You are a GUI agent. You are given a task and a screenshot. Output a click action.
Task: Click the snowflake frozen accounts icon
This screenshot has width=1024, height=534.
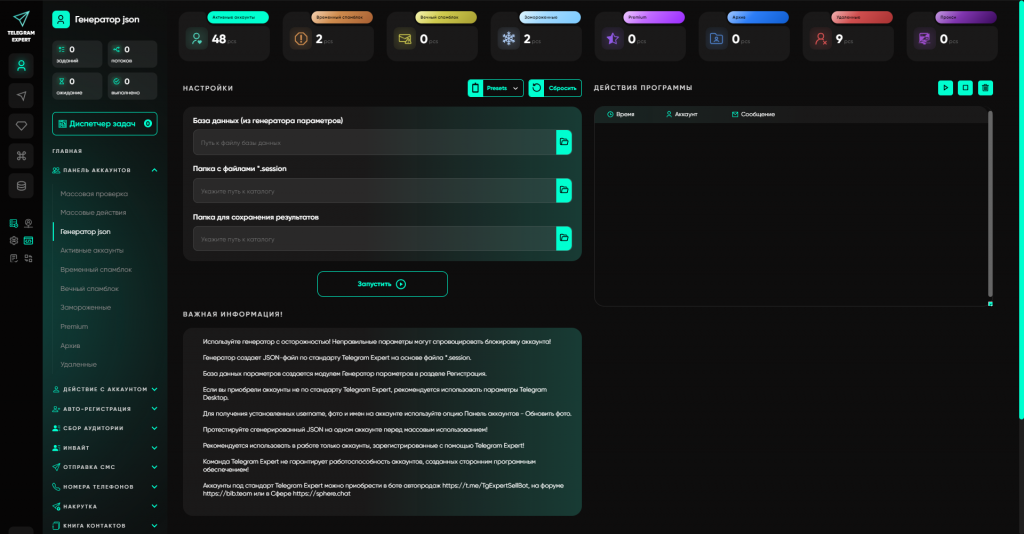pyautogui.click(x=508, y=39)
